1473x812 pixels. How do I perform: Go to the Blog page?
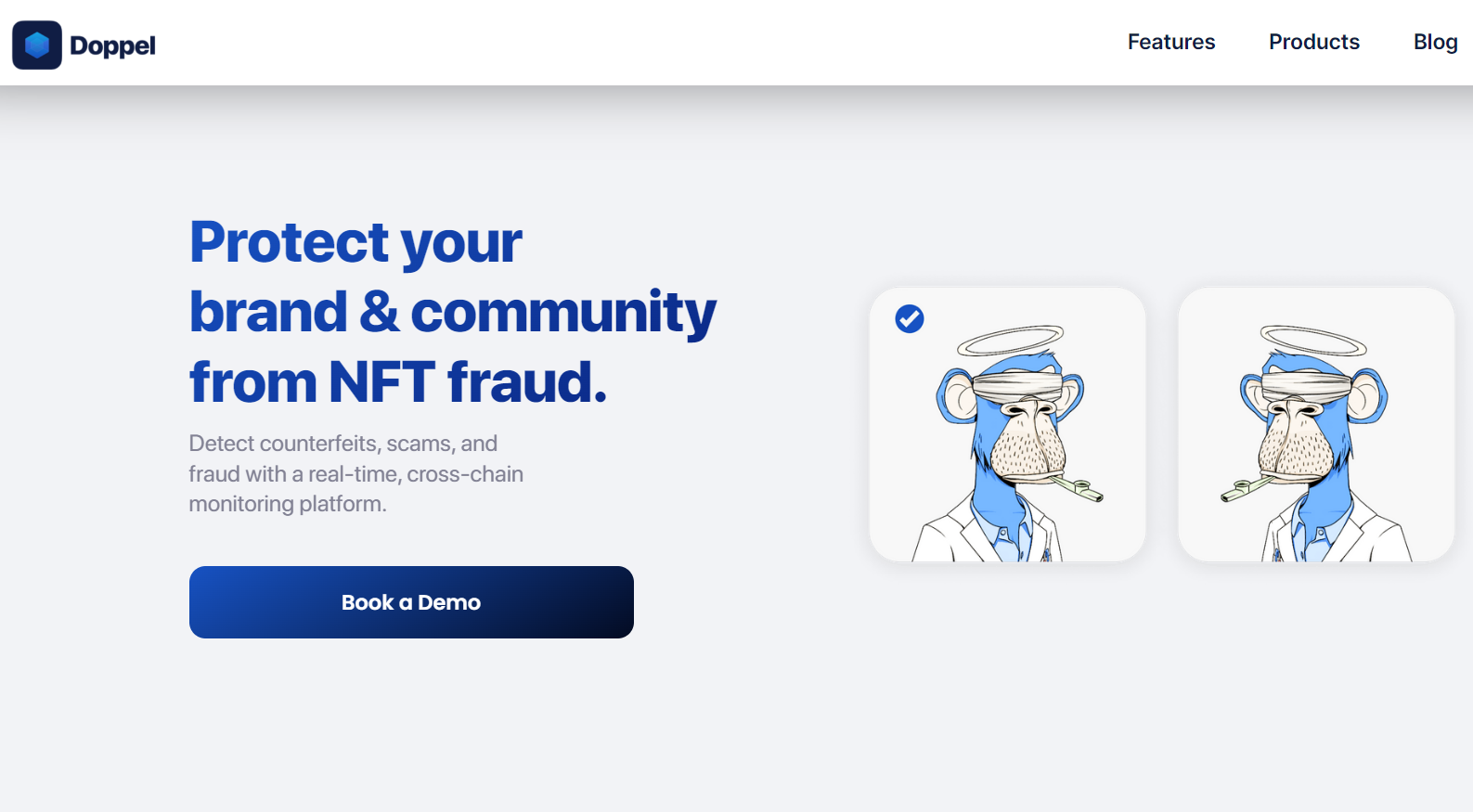pos(1435,43)
